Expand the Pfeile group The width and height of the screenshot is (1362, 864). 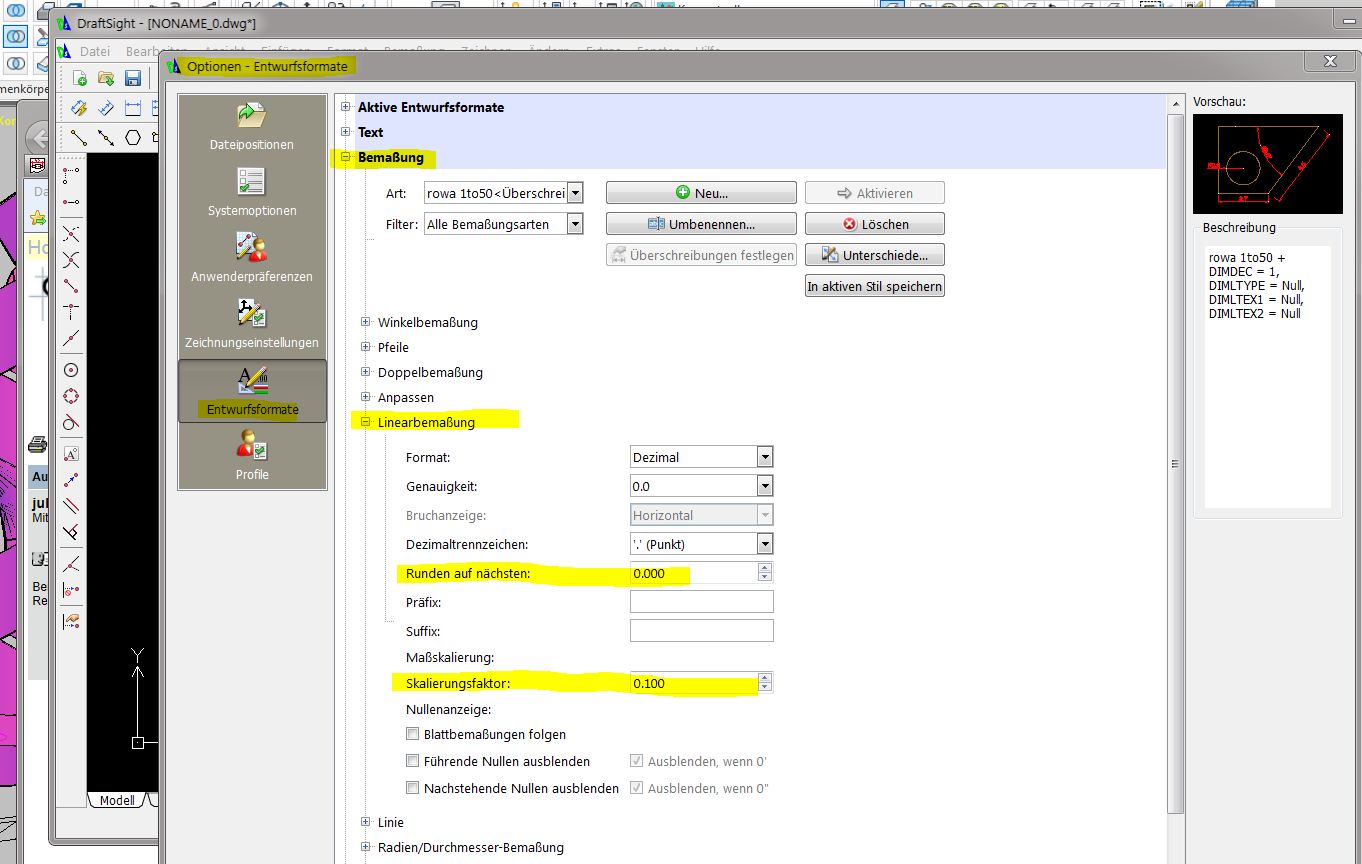366,347
